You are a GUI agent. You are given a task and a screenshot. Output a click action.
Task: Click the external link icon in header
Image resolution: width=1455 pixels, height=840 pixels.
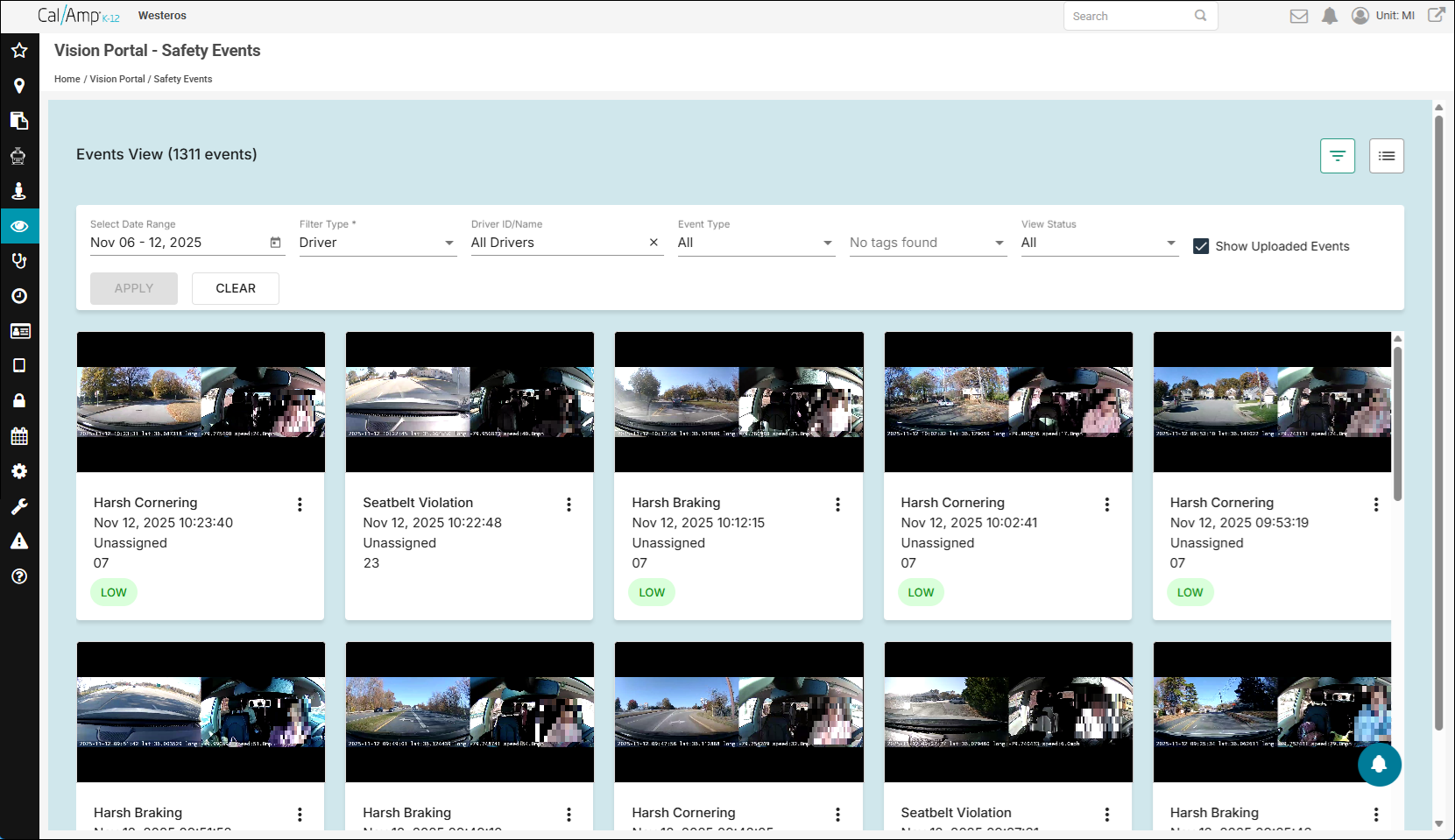tap(1437, 15)
